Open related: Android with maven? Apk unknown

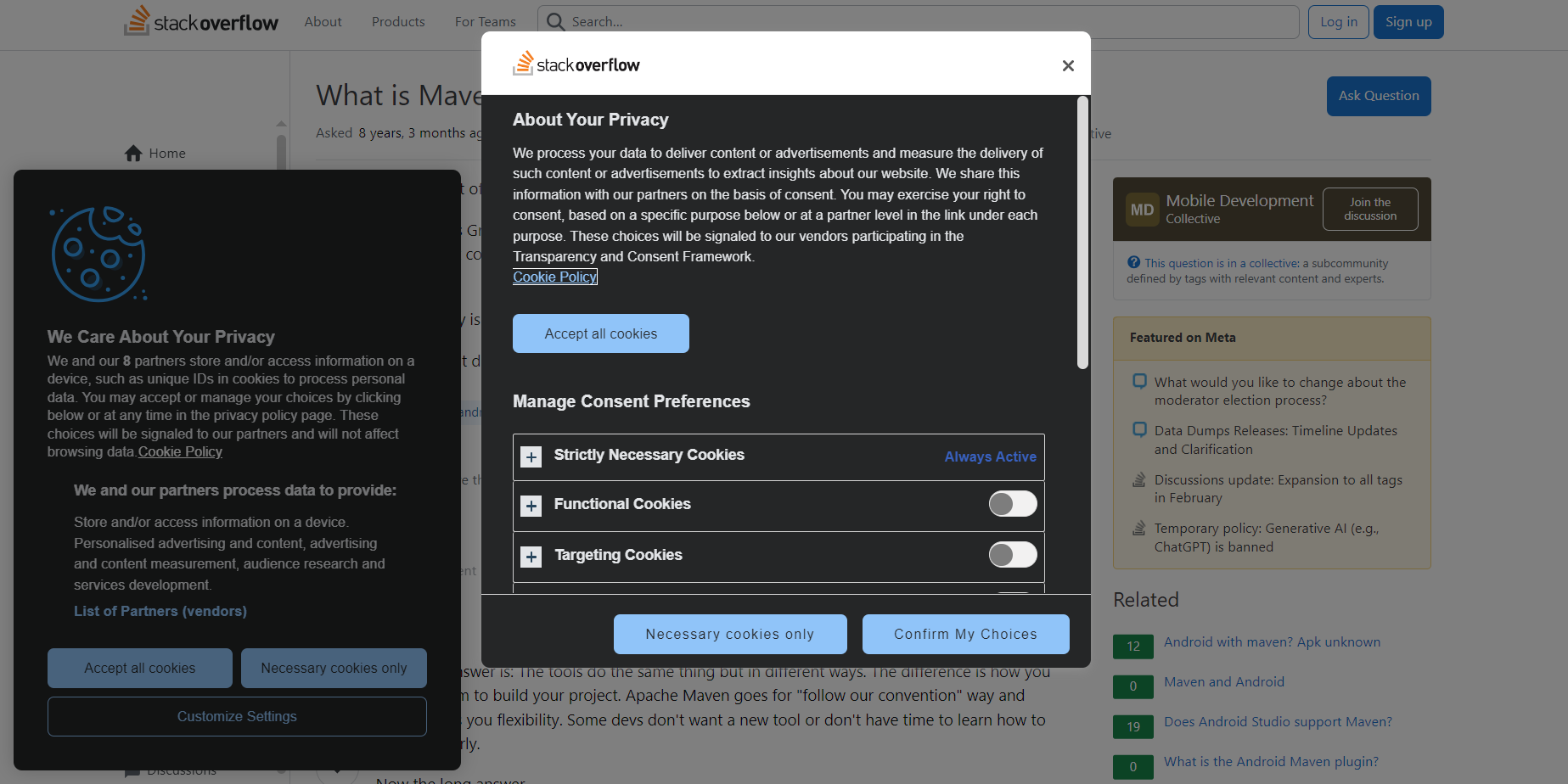coord(1272,641)
